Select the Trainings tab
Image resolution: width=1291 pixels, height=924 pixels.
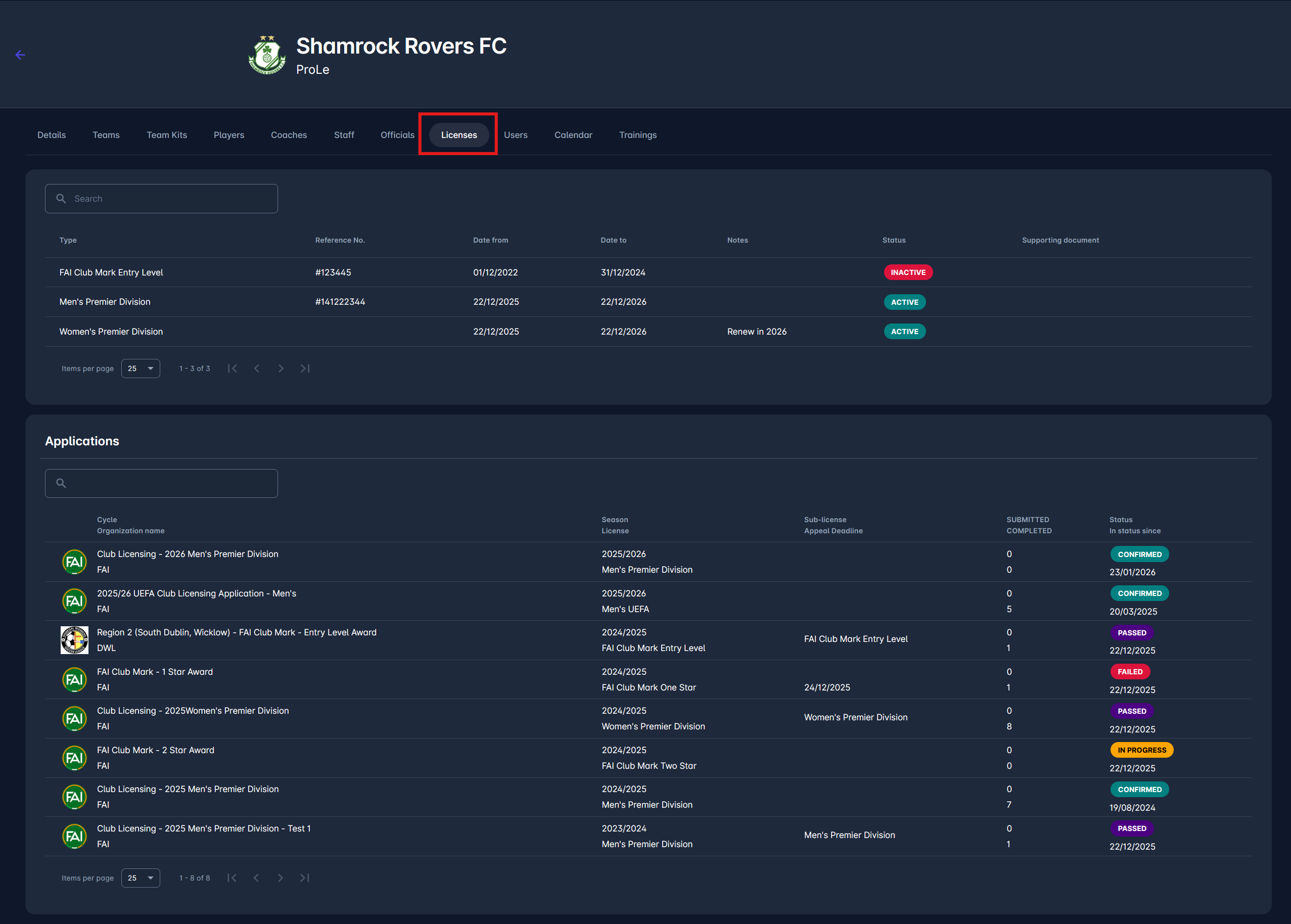coord(637,135)
